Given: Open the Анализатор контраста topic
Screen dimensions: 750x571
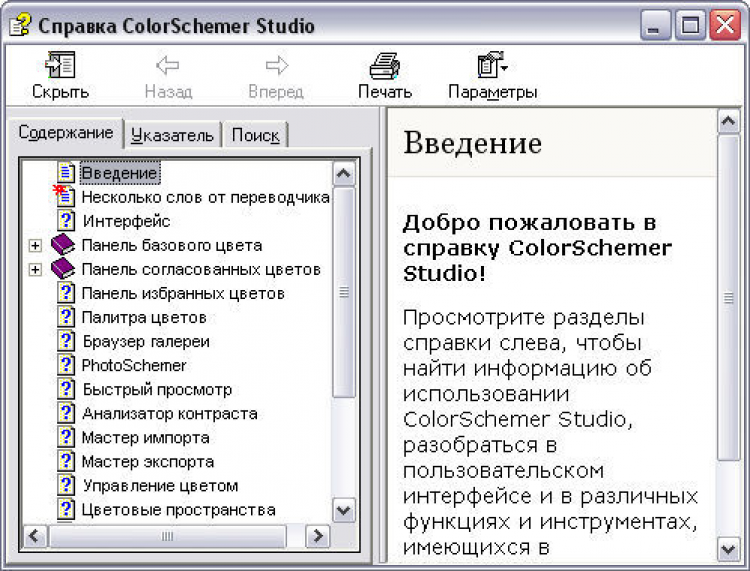Looking at the screenshot, I should [170, 413].
